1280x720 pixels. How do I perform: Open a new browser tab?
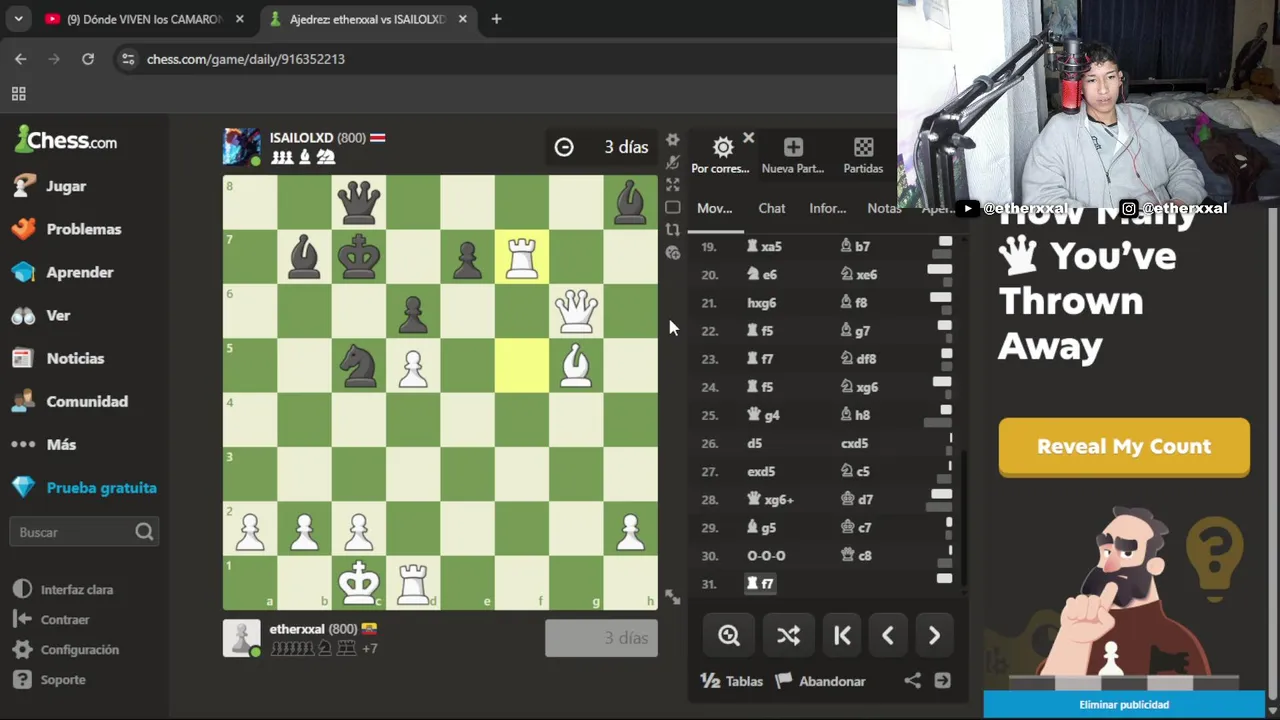click(496, 19)
